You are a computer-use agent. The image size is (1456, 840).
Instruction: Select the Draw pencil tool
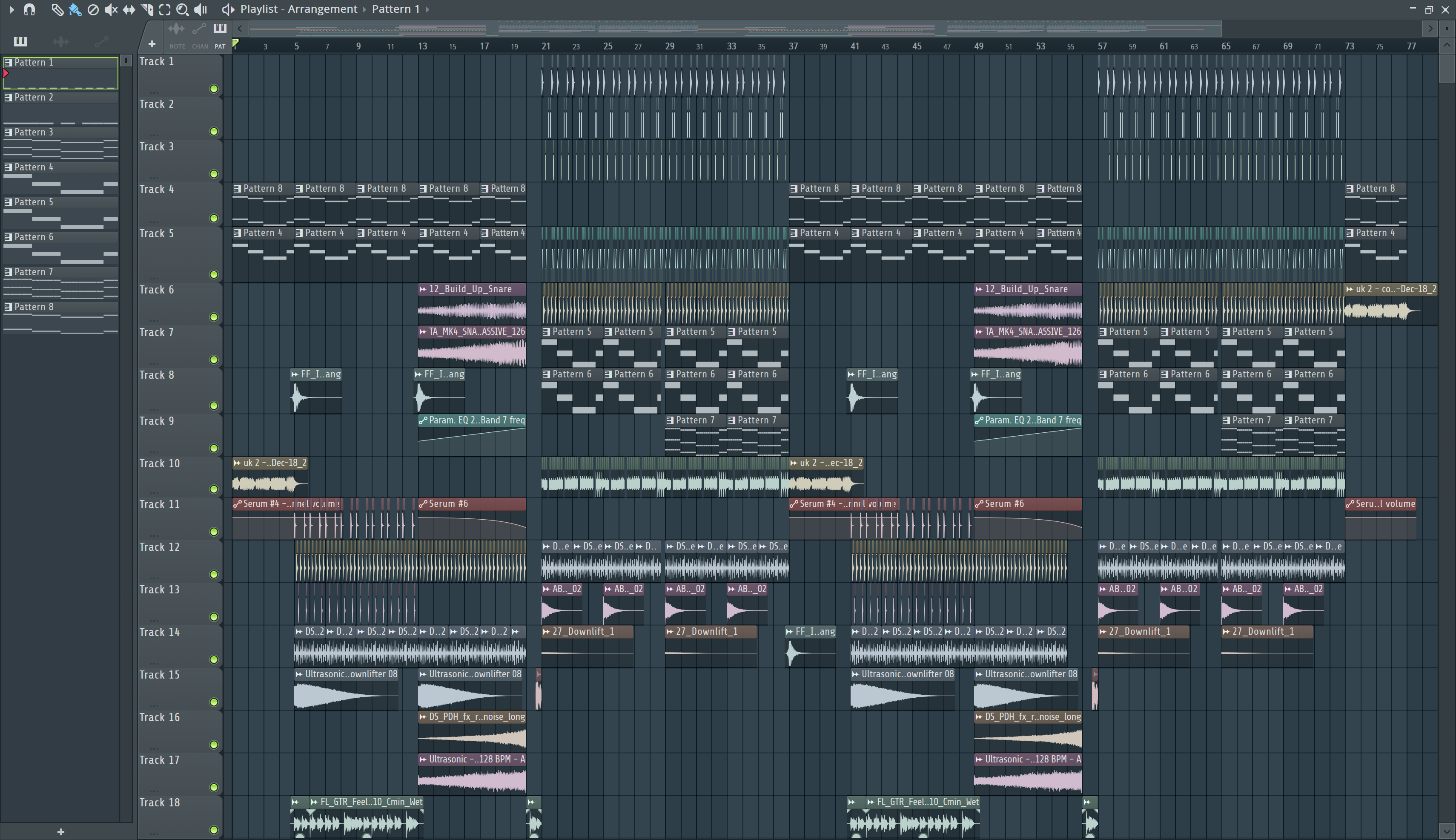(x=57, y=9)
